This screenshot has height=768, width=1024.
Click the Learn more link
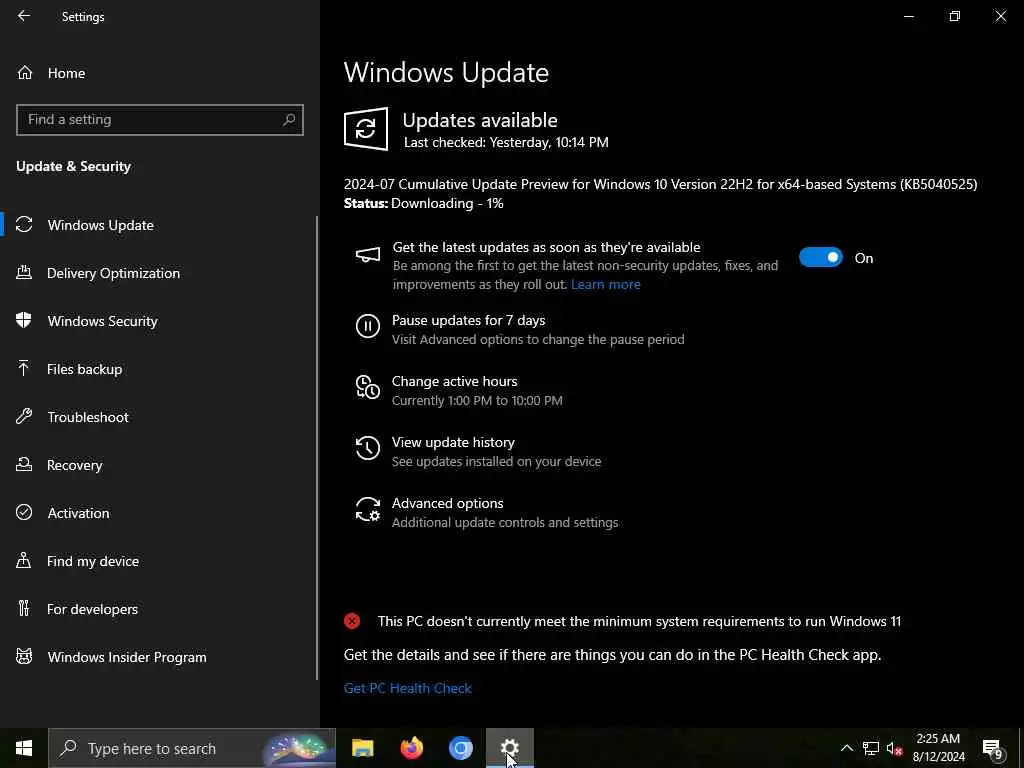605,284
